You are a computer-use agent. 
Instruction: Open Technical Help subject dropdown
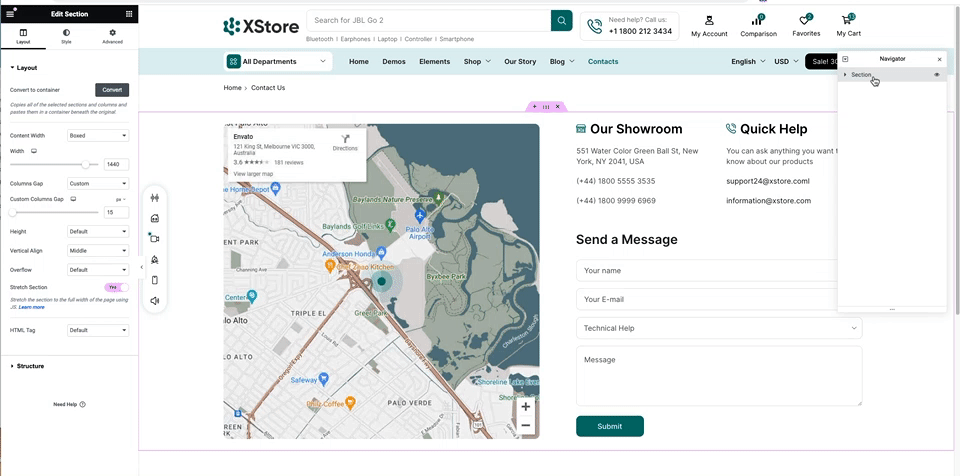[x=719, y=328]
